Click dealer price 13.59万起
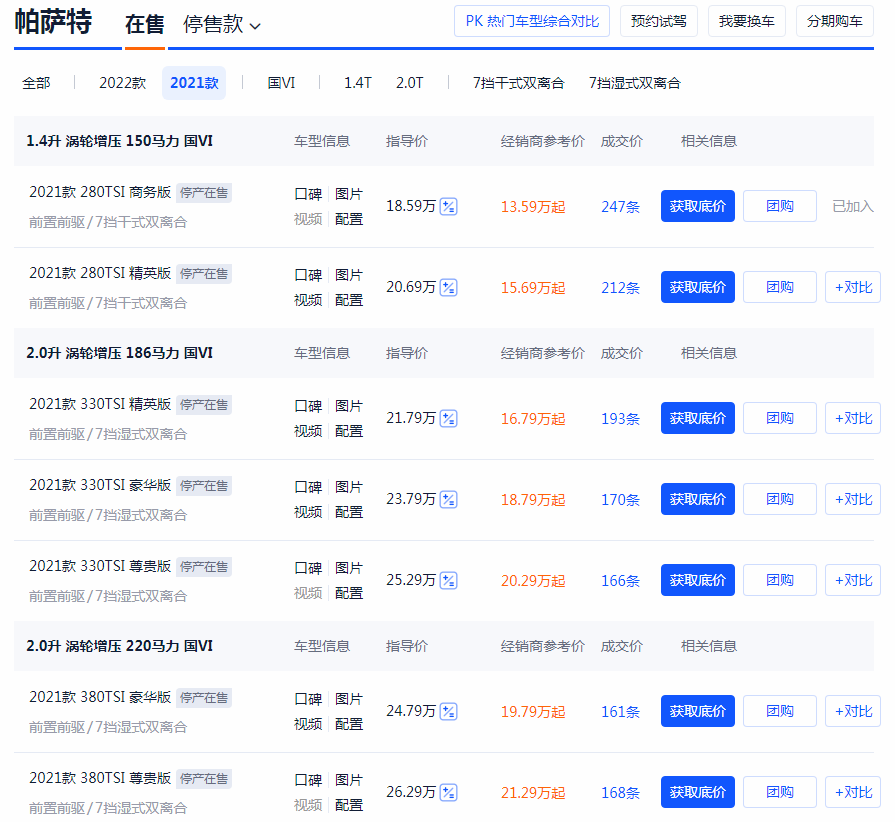This screenshot has height=822, width=895. tap(533, 207)
